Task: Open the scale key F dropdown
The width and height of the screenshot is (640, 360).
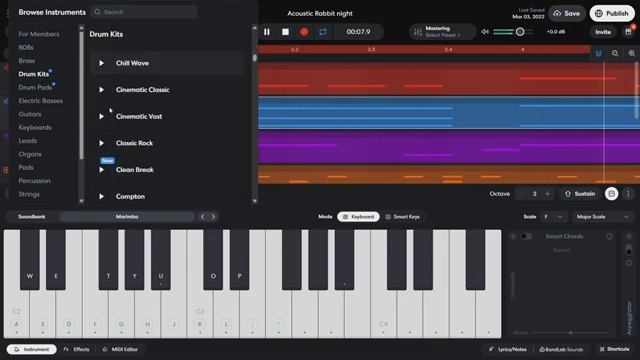Action: (553, 217)
